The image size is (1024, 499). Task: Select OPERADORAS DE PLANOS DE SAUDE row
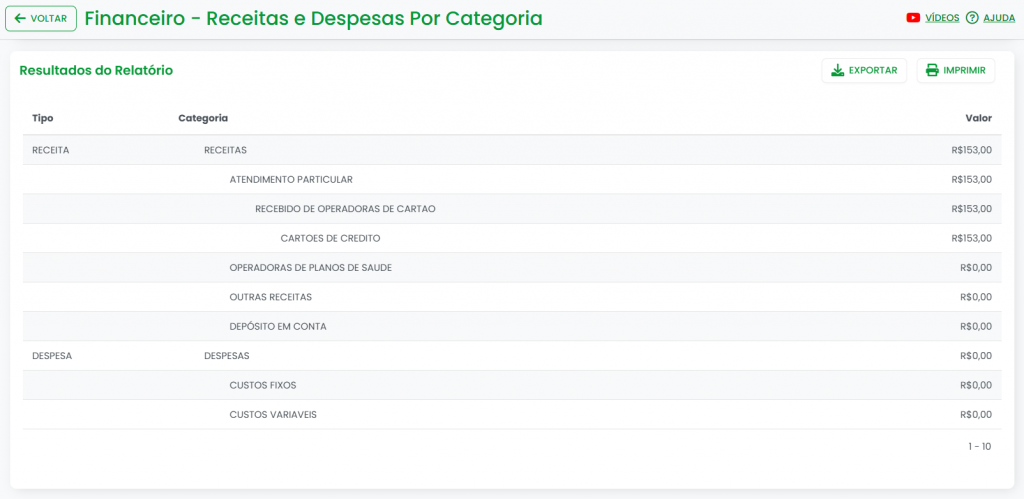click(x=310, y=268)
